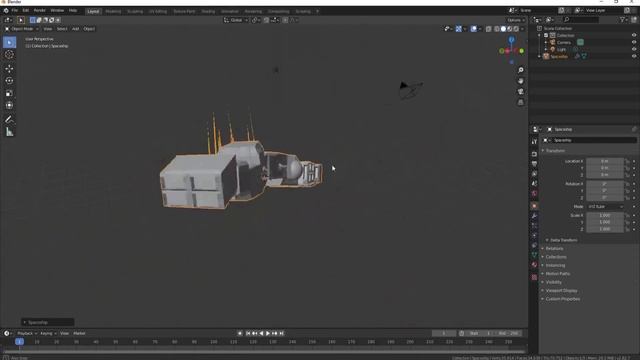Image resolution: width=640 pixels, height=360 pixels.
Task: Open the Render properties tab
Action: 534,154
